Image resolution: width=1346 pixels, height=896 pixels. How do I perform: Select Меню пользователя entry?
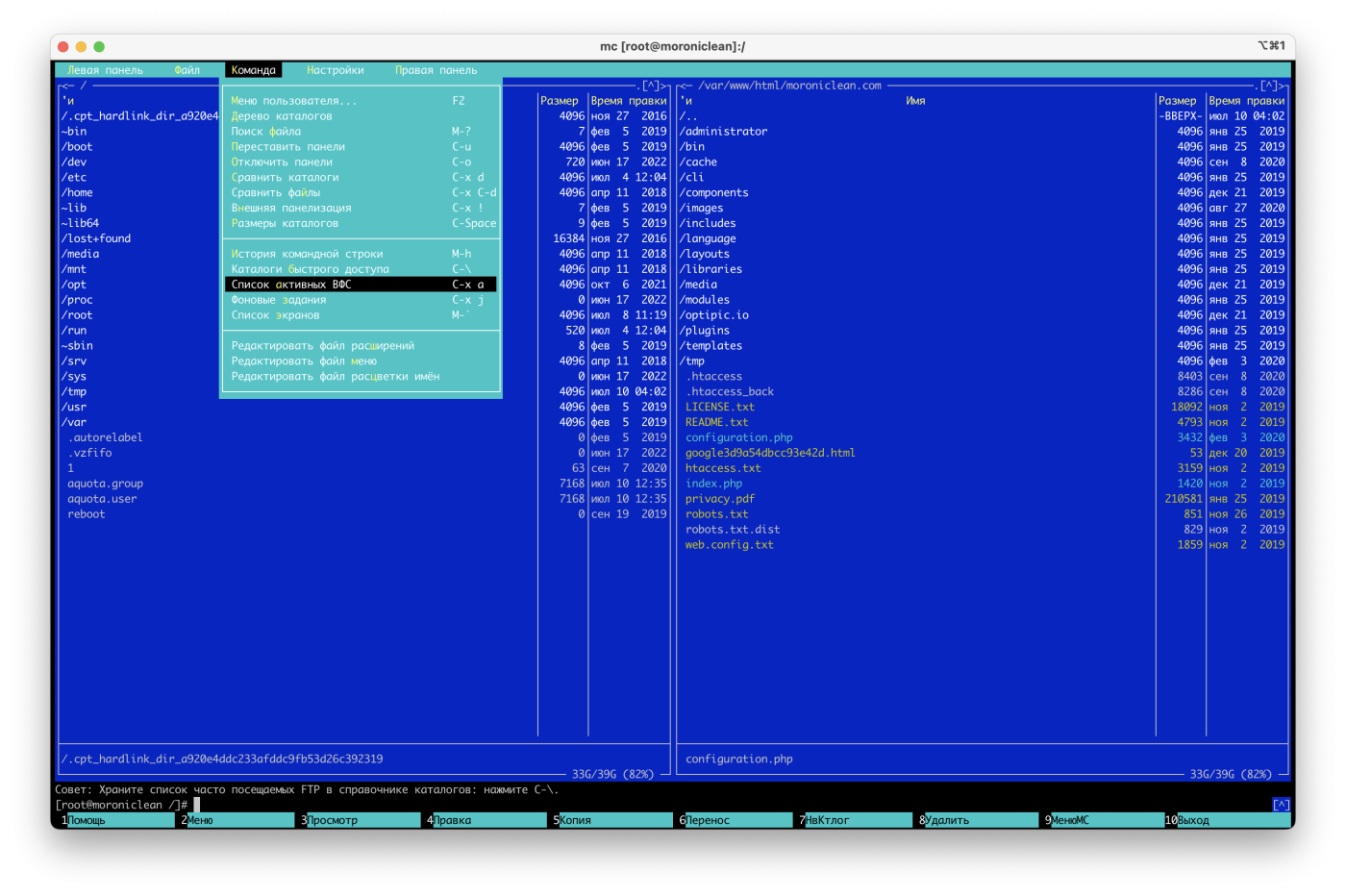(361, 101)
